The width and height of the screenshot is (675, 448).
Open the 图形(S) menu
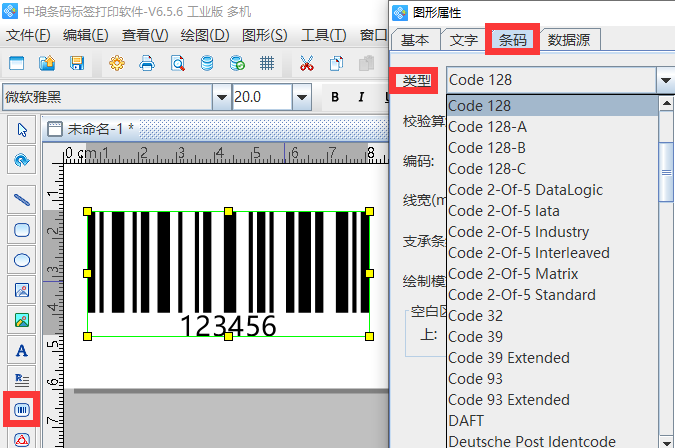point(264,35)
